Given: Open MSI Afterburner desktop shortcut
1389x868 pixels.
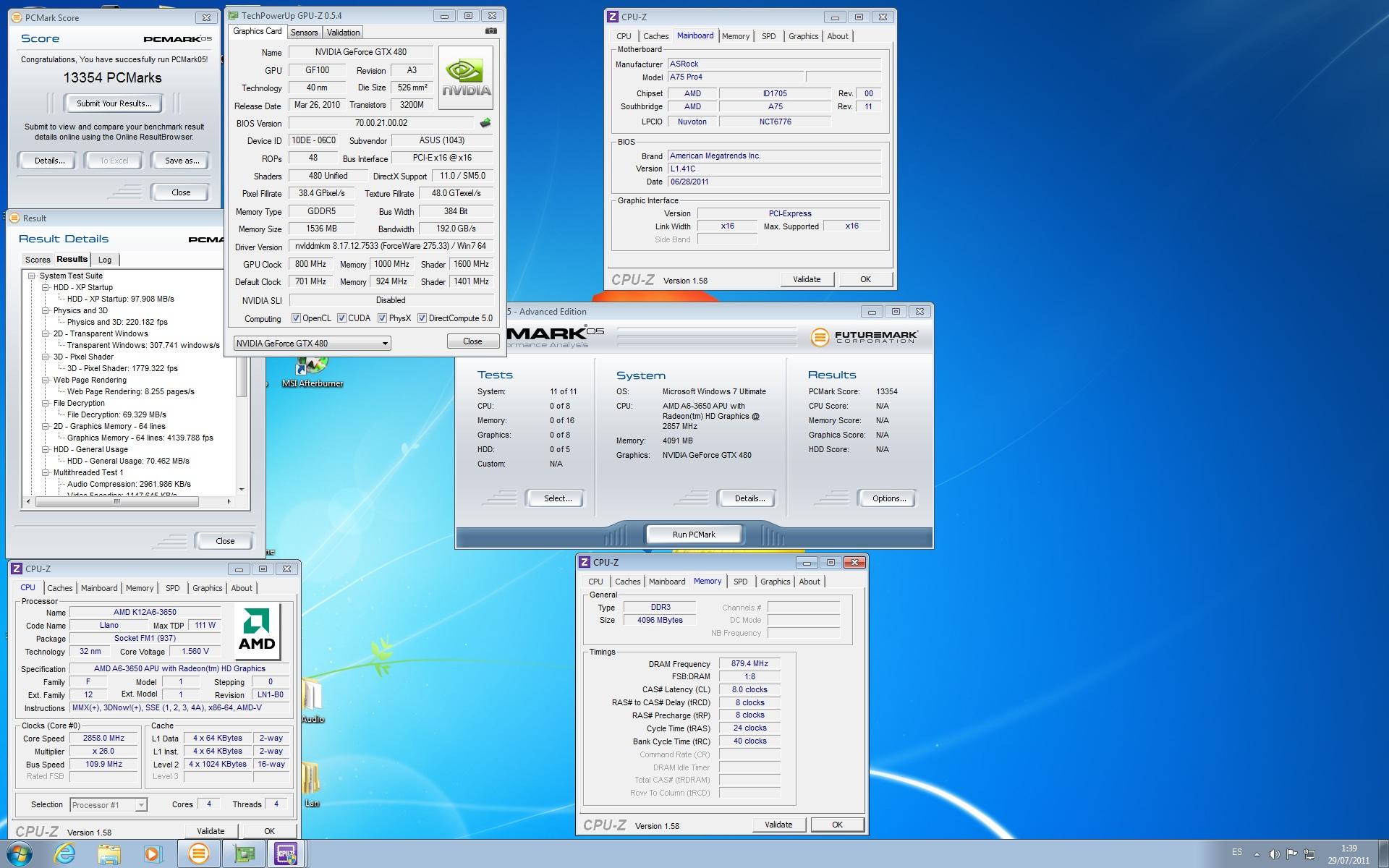Looking at the screenshot, I should pos(312,370).
